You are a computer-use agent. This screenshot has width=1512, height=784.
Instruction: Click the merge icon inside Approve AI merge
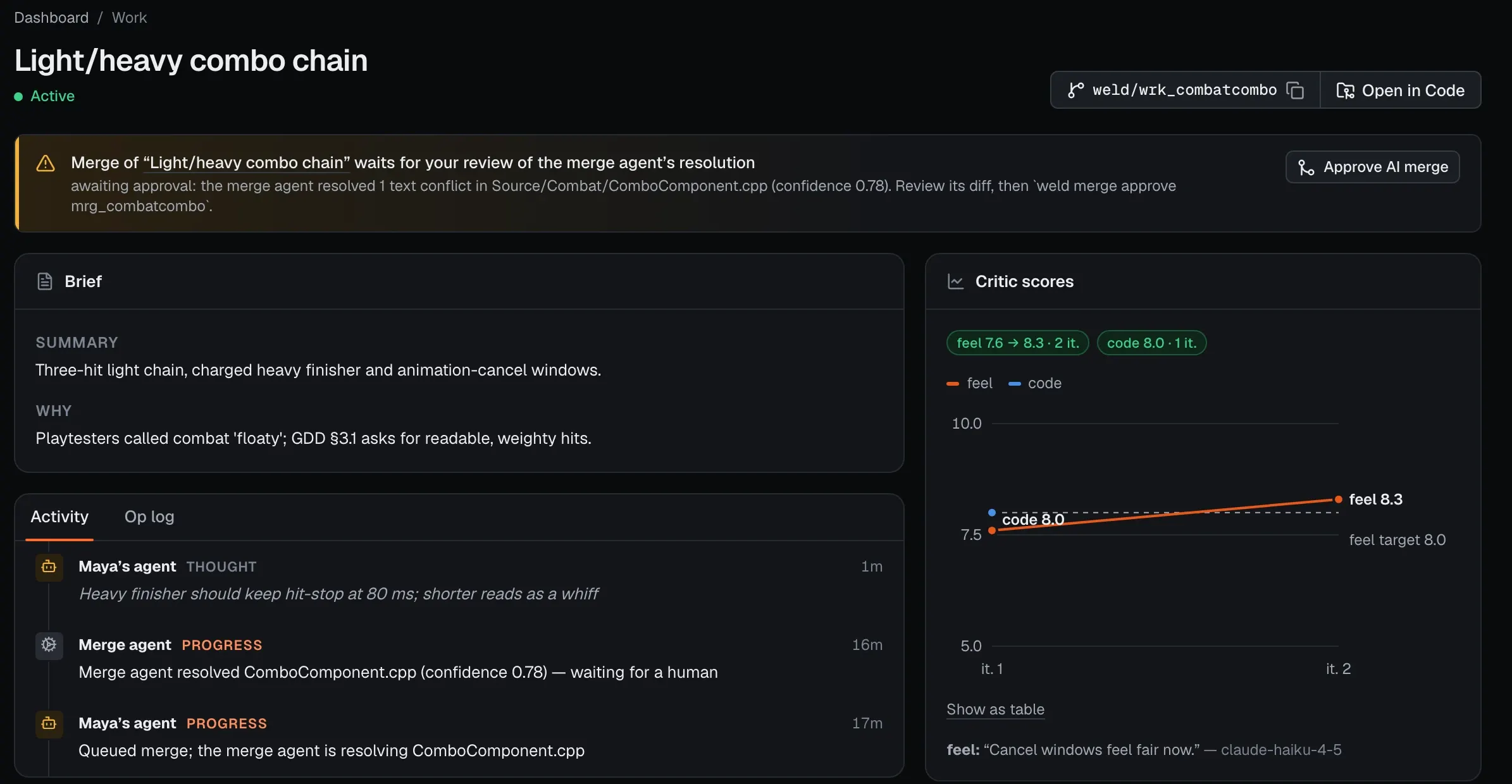[1306, 167]
